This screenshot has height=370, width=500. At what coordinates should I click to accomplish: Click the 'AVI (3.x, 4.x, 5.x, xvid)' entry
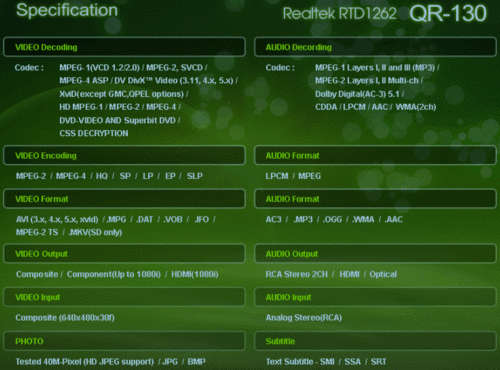[x=57, y=220]
